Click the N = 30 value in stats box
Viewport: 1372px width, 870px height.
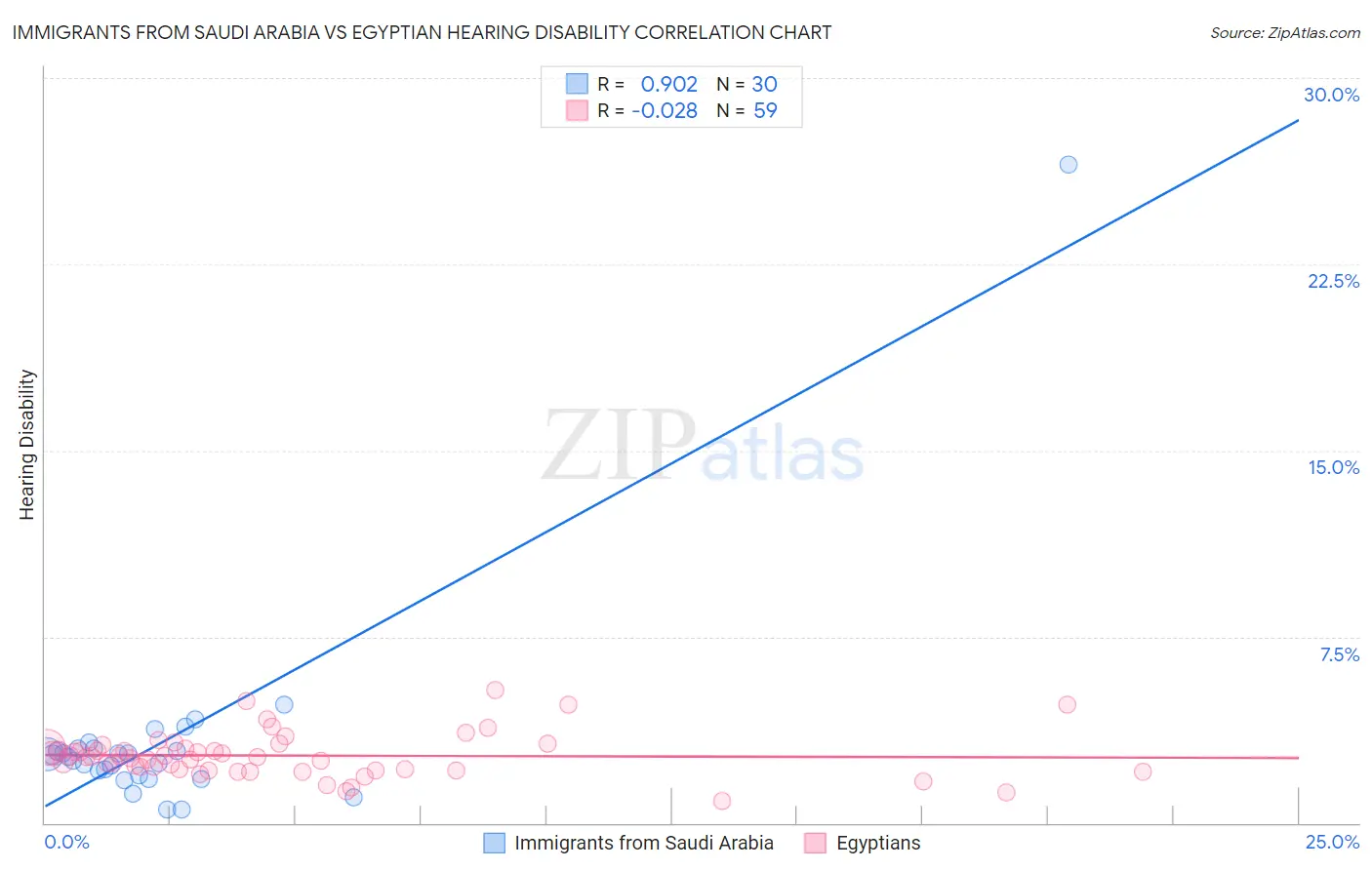point(747,84)
